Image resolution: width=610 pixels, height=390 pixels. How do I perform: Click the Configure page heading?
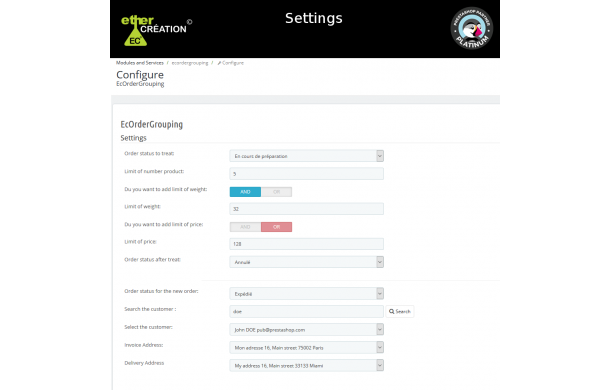(140, 75)
